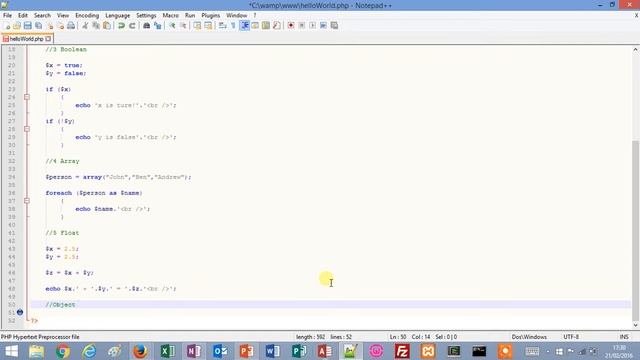Collapse the code fold at line 28
640x360 pixels.
27,129
